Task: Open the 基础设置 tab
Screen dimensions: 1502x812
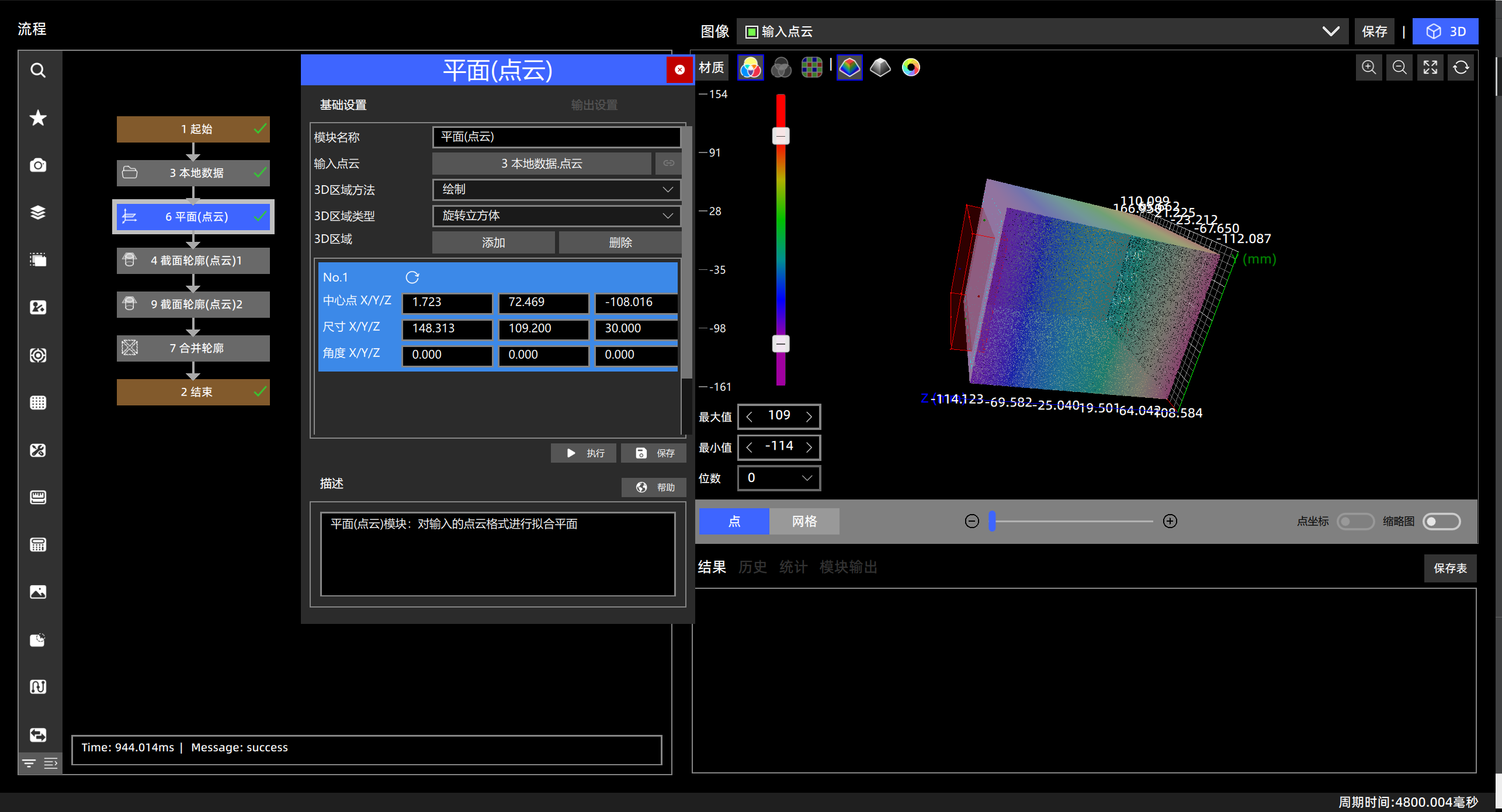Action: point(343,105)
